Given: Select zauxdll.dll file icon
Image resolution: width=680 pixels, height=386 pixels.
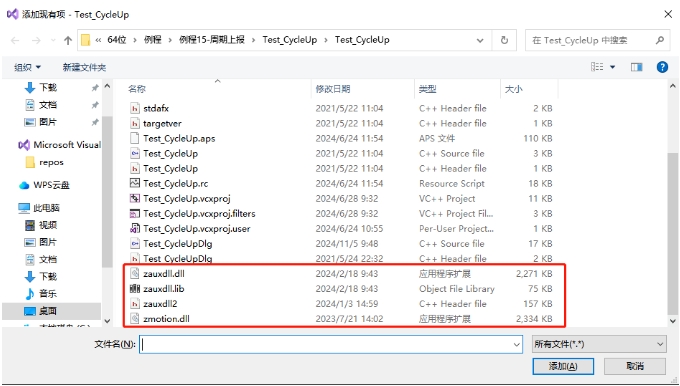Looking at the screenshot, I should (x=135, y=274).
